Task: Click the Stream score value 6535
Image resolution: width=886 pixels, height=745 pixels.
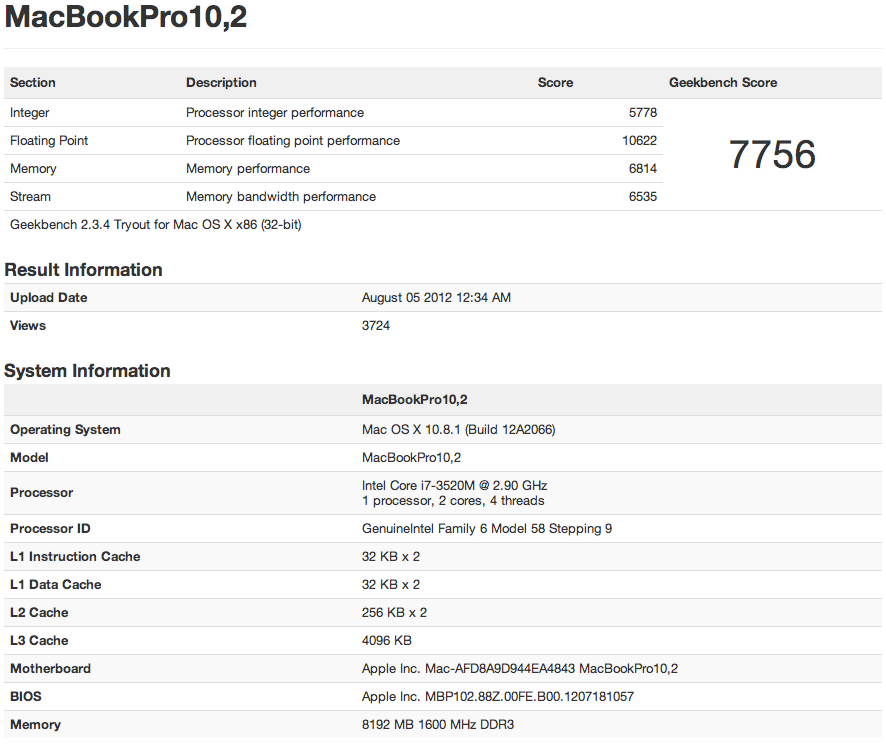Action: 642,197
